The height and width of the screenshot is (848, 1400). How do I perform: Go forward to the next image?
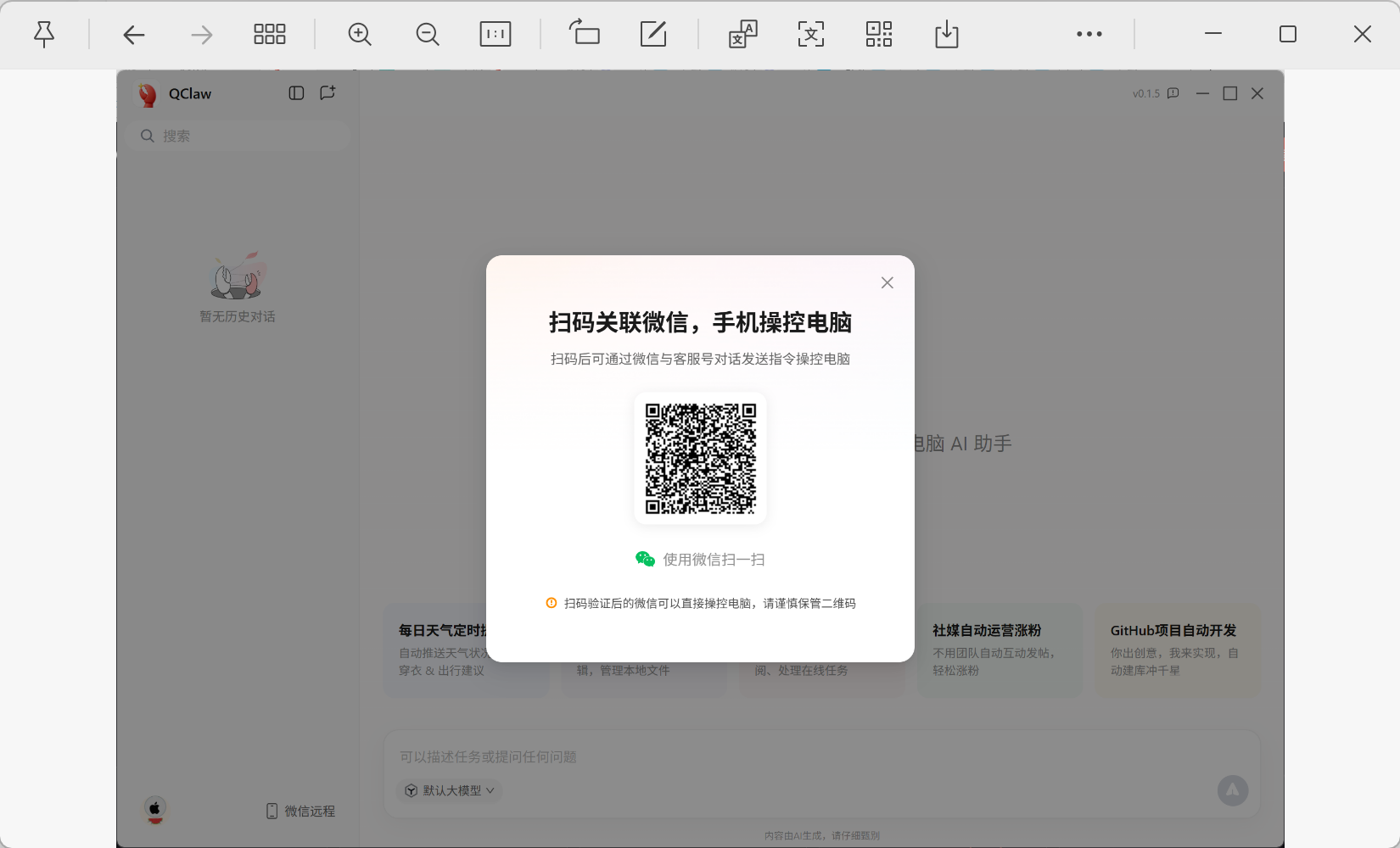(202, 34)
